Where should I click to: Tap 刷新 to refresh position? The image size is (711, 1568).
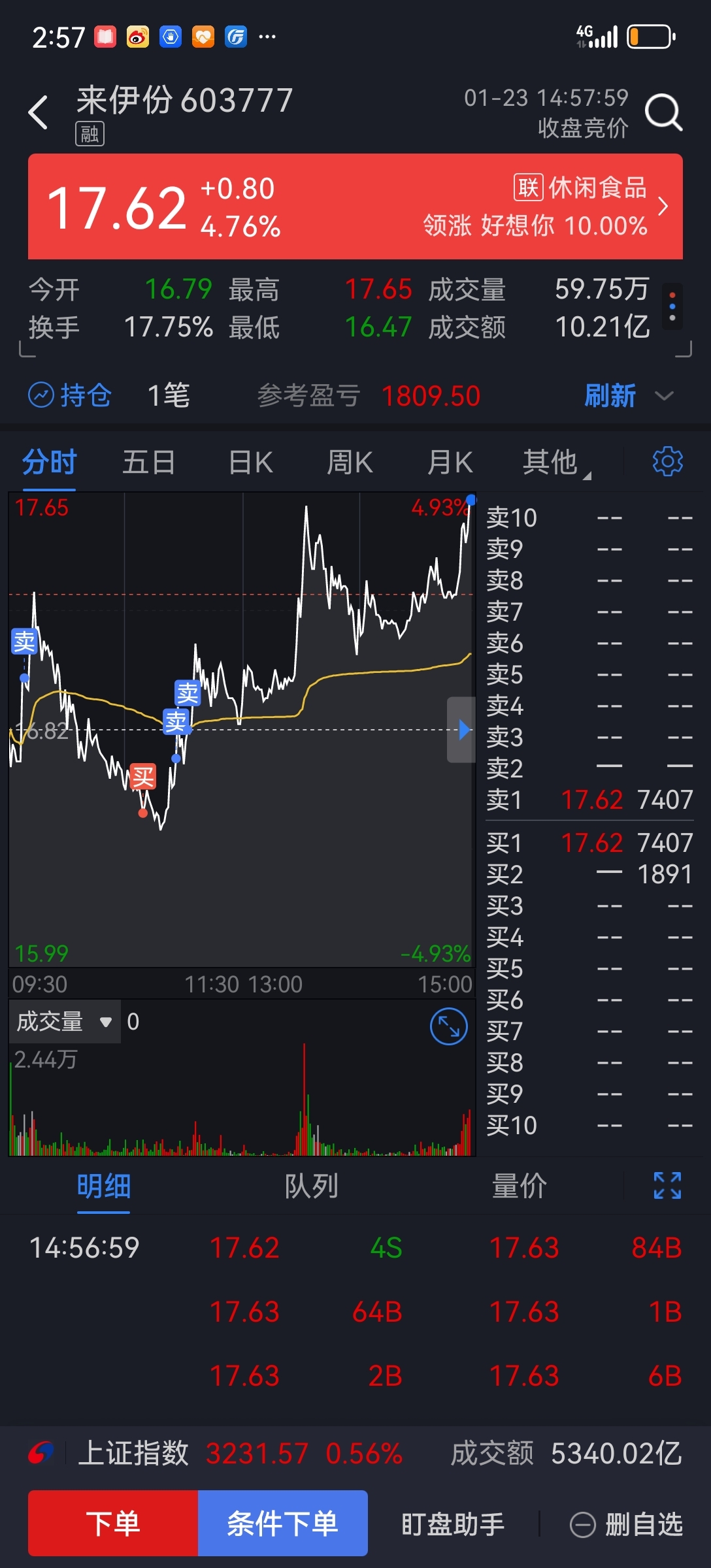[610, 395]
